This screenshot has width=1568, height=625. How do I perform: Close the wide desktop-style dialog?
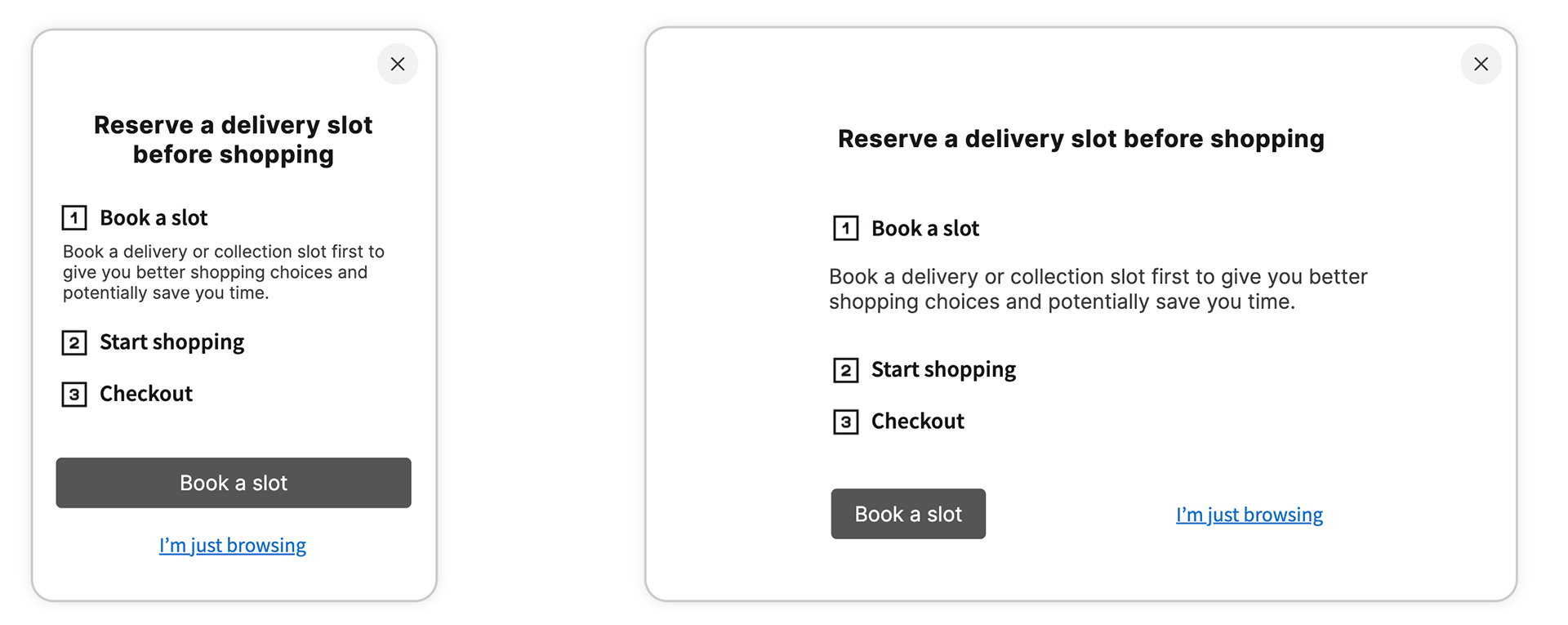1481,64
